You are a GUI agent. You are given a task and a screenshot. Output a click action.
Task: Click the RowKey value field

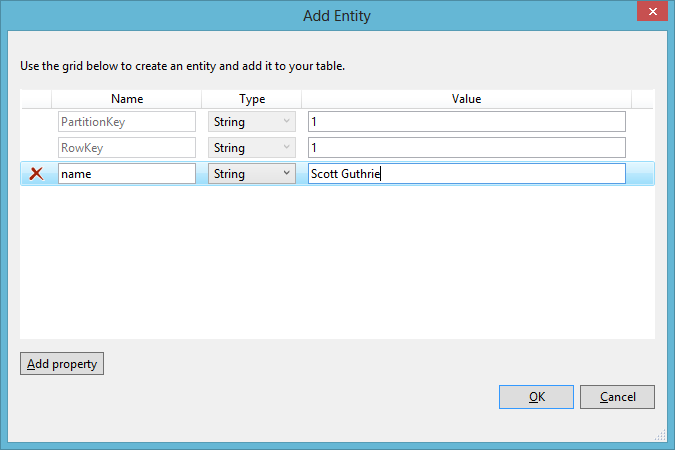pyautogui.click(x=466, y=148)
